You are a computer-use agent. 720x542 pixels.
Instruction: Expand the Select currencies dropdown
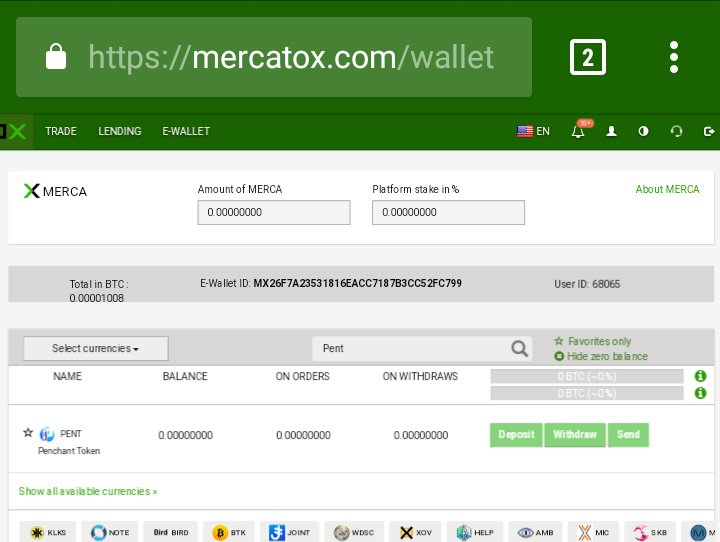pyautogui.click(x=96, y=348)
